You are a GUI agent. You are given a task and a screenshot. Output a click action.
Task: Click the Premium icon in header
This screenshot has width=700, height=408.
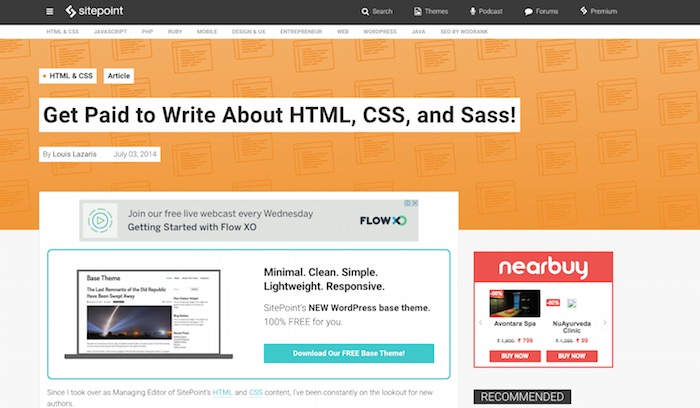coord(583,11)
